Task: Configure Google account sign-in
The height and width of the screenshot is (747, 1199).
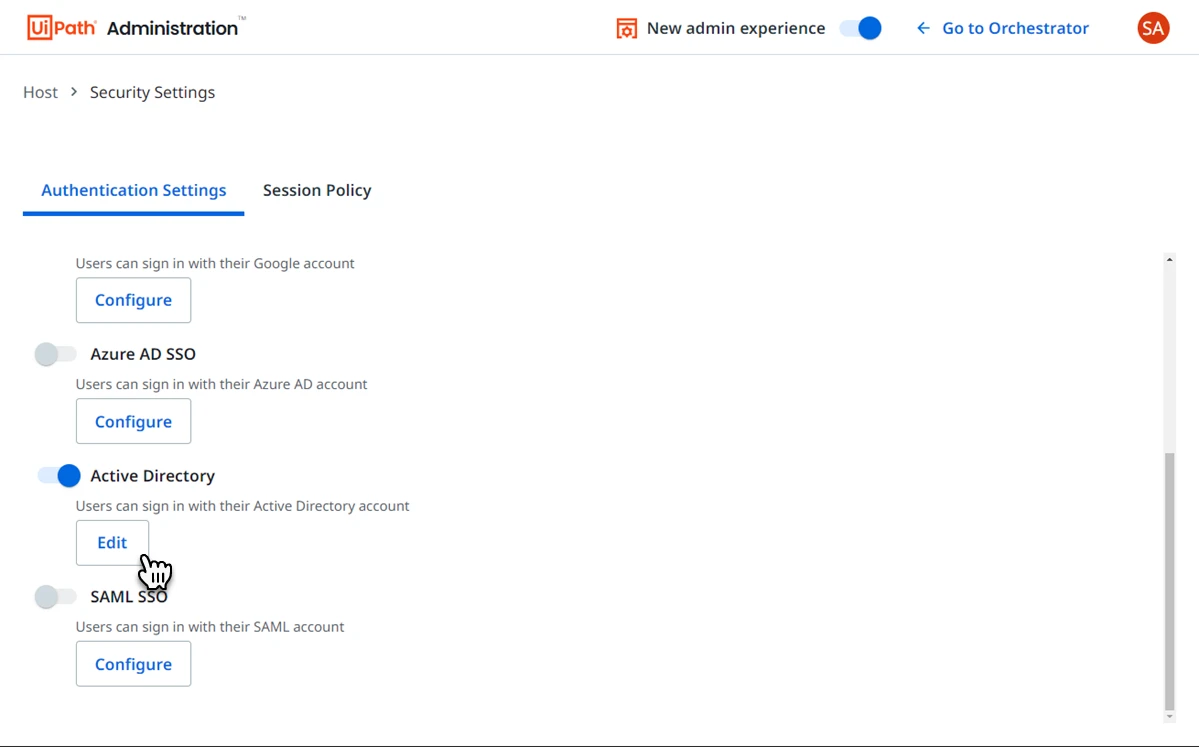Action: point(133,300)
